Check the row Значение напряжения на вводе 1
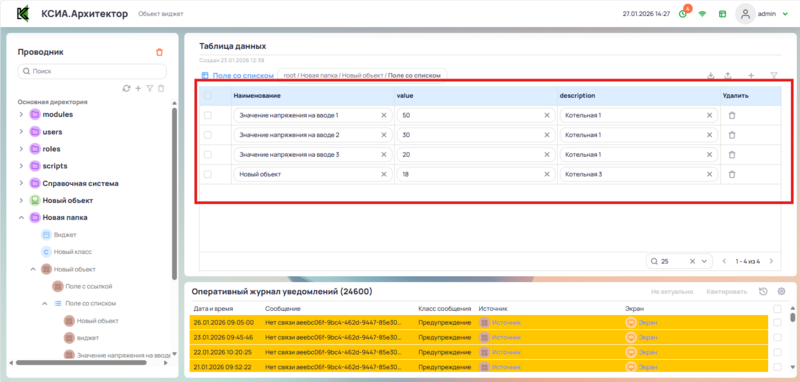This screenshot has width=800, height=382. 208,115
